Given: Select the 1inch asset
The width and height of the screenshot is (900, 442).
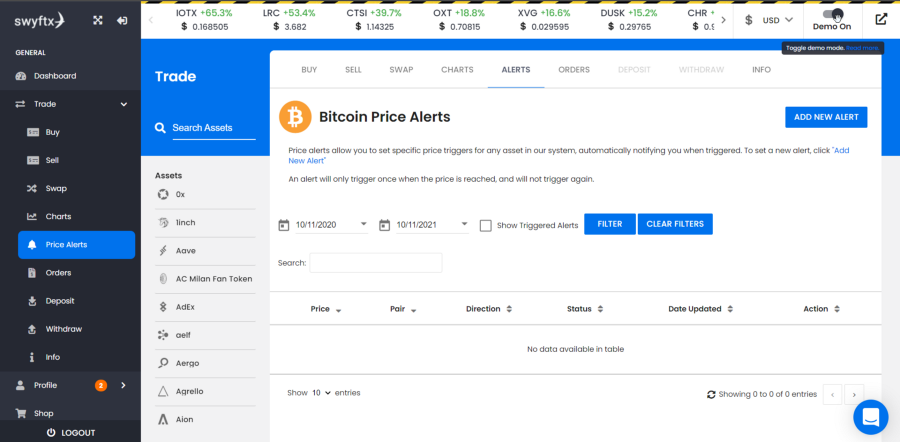Looking at the screenshot, I should tap(205, 223).
